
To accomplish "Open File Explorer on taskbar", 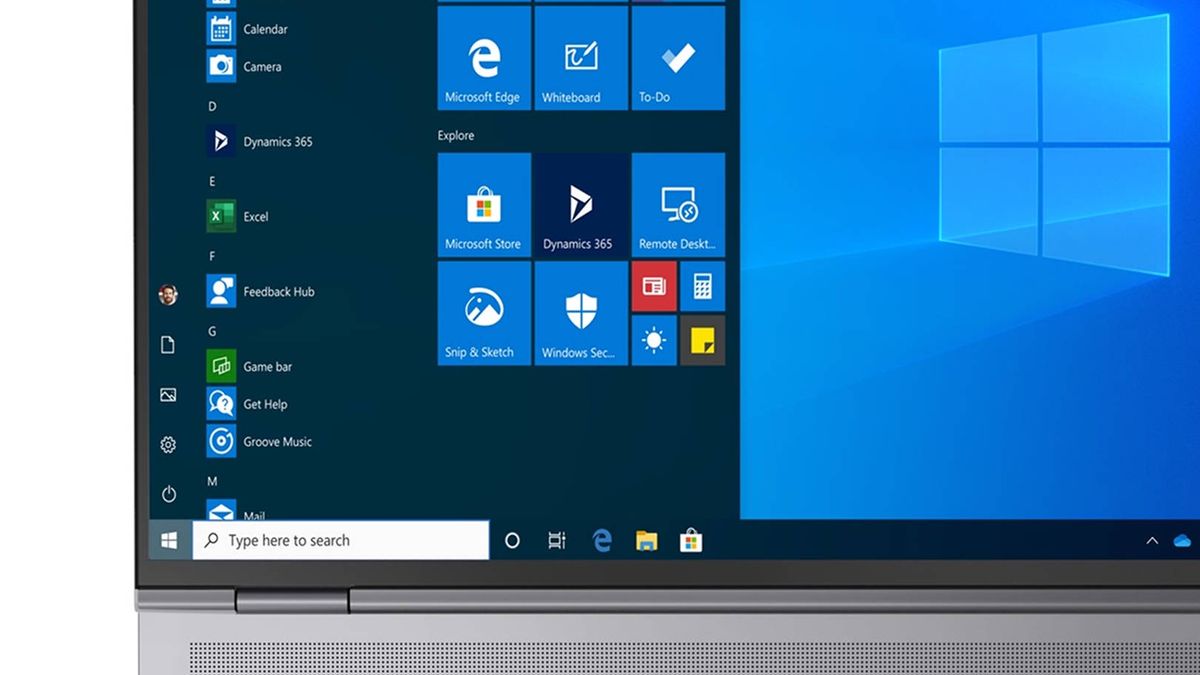I will pos(647,541).
